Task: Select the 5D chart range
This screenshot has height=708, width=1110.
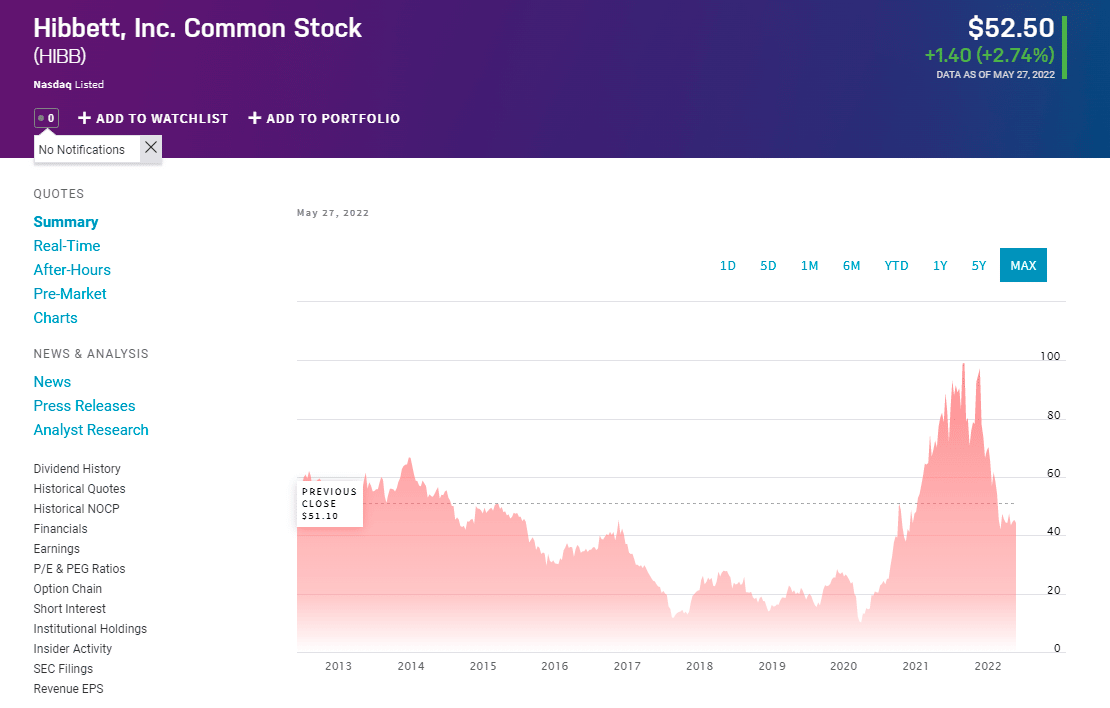Action: [x=768, y=266]
